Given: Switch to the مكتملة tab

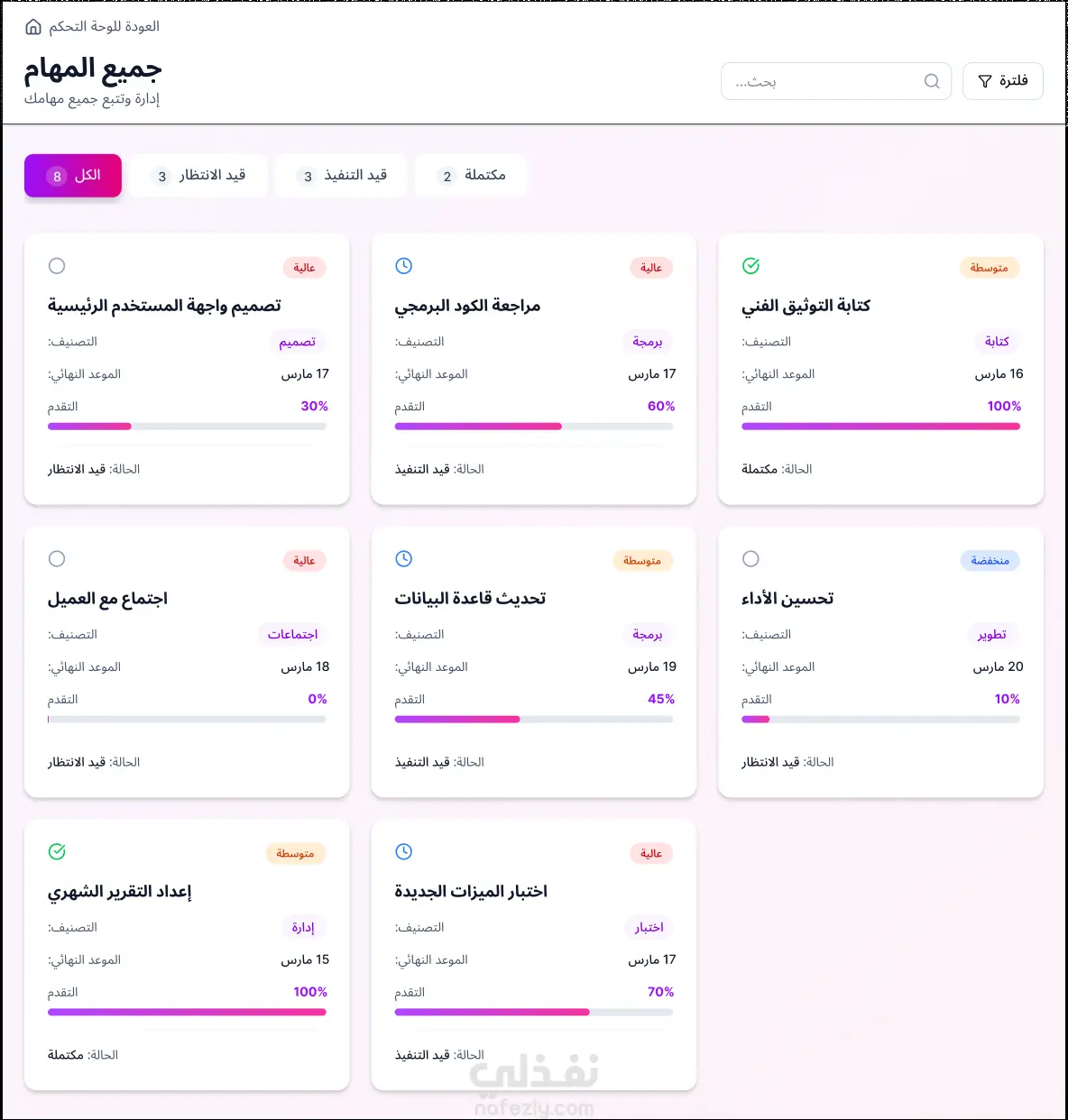Looking at the screenshot, I should (x=471, y=175).
